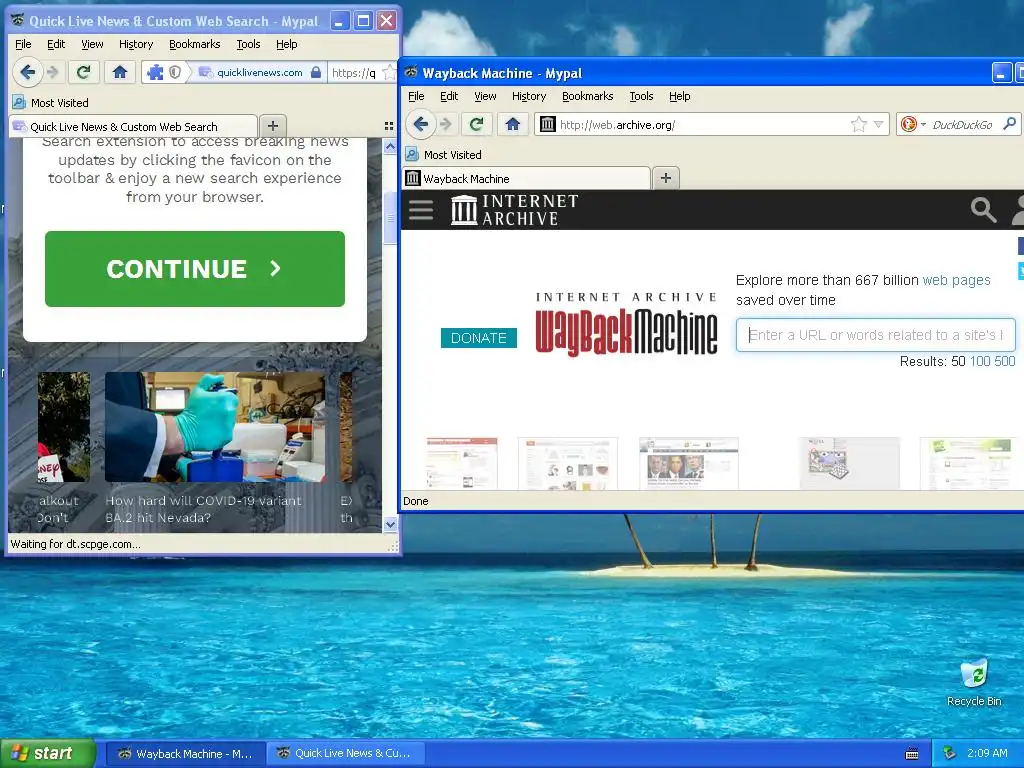Open home page in Wayback Machine window

click(x=513, y=124)
